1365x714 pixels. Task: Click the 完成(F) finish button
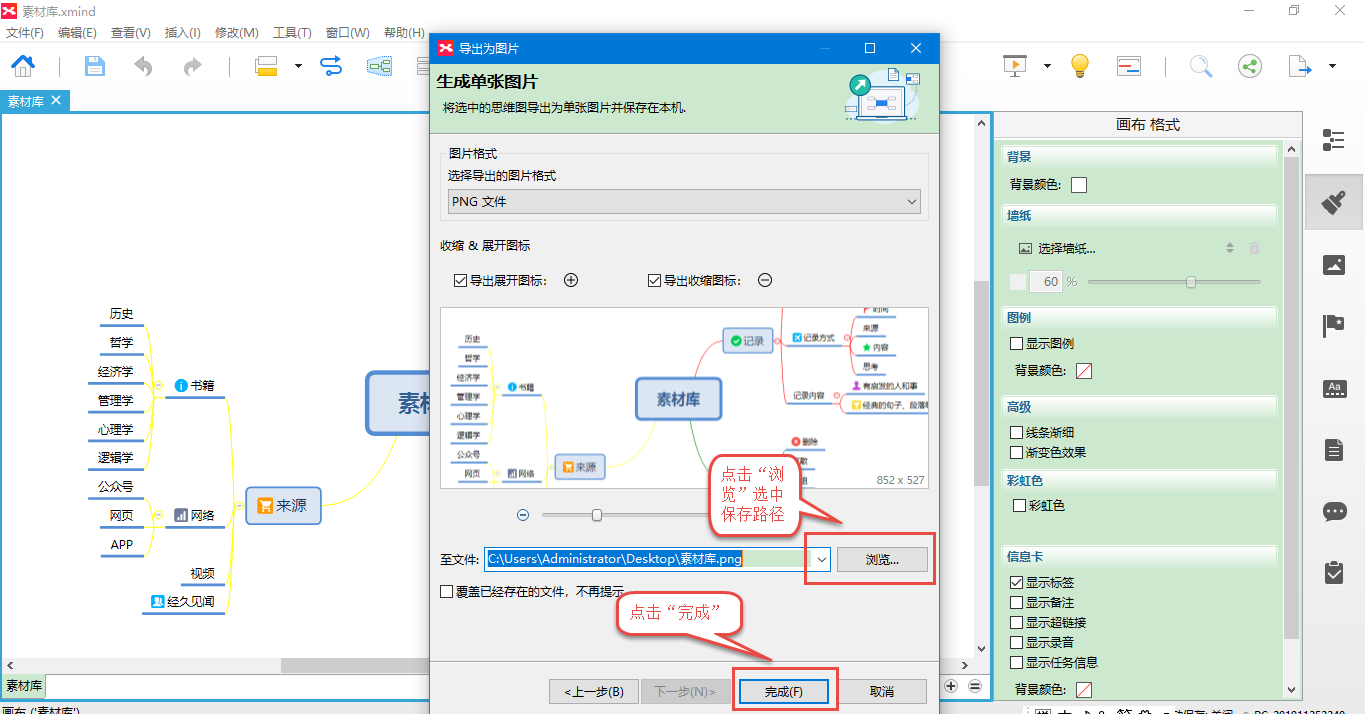tap(783, 691)
